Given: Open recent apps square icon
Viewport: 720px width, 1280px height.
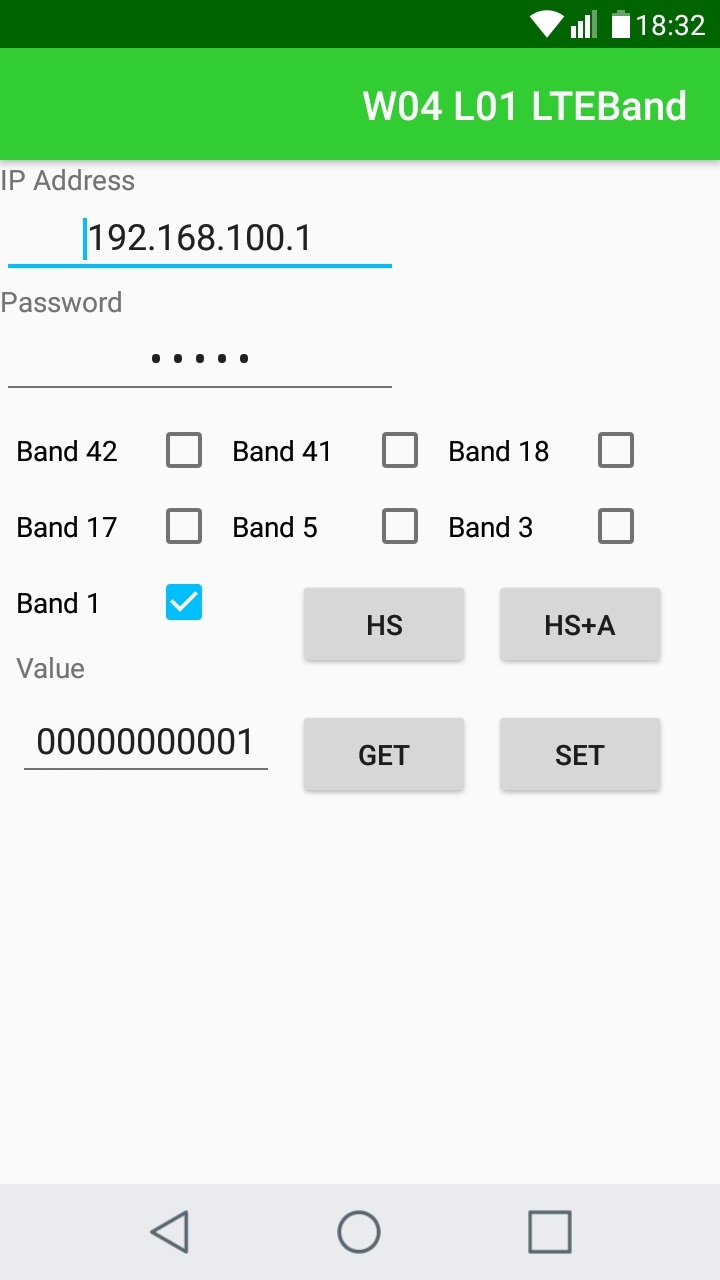Looking at the screenshot, I should click(549, 1232).
